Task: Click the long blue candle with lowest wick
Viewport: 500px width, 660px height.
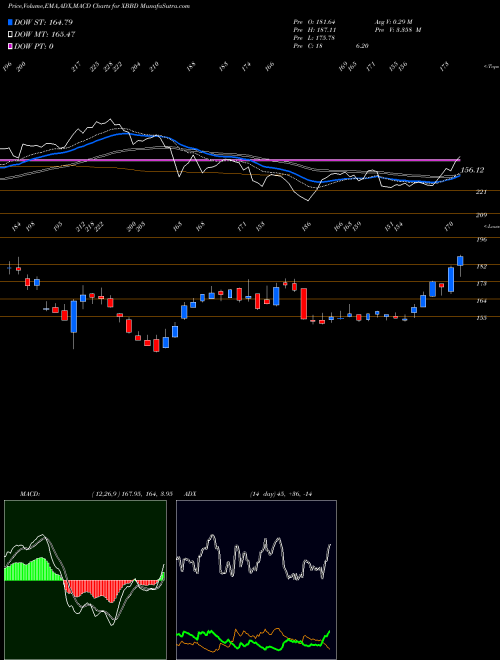Action: click(x=74, y=317)
